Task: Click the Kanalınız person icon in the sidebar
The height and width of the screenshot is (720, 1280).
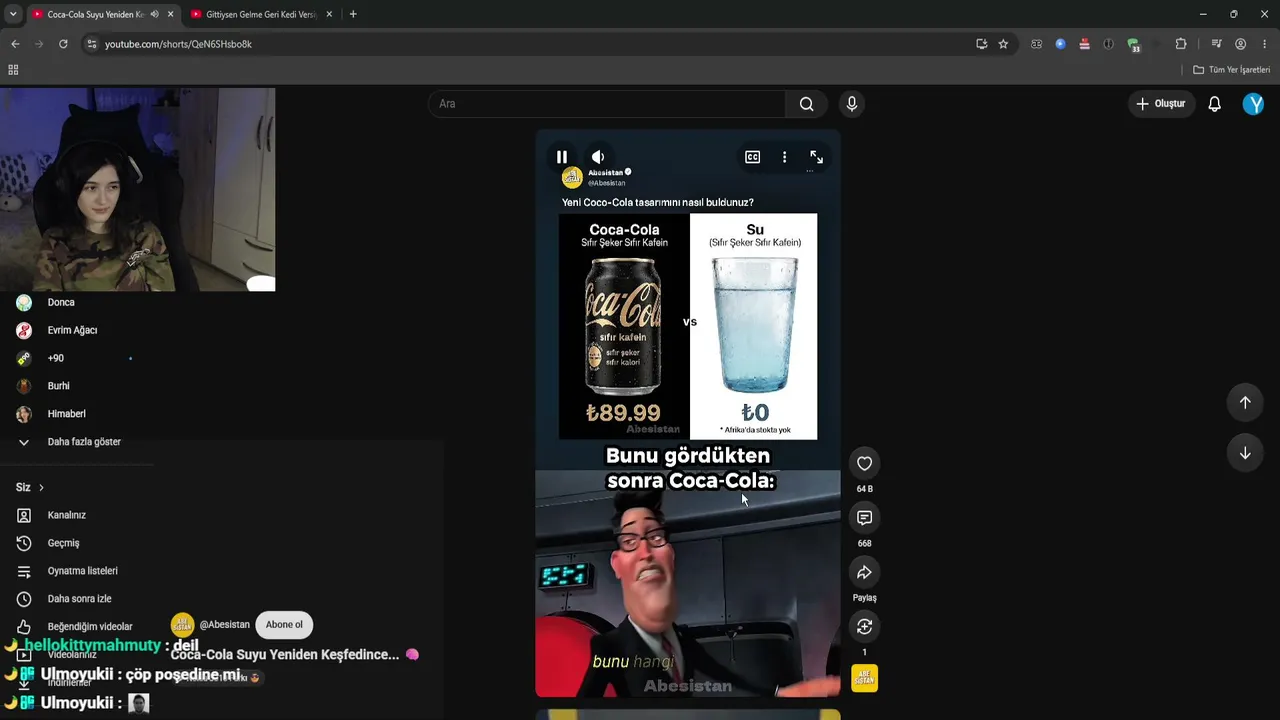Action: pyautogui.click(x=24, y=515)
